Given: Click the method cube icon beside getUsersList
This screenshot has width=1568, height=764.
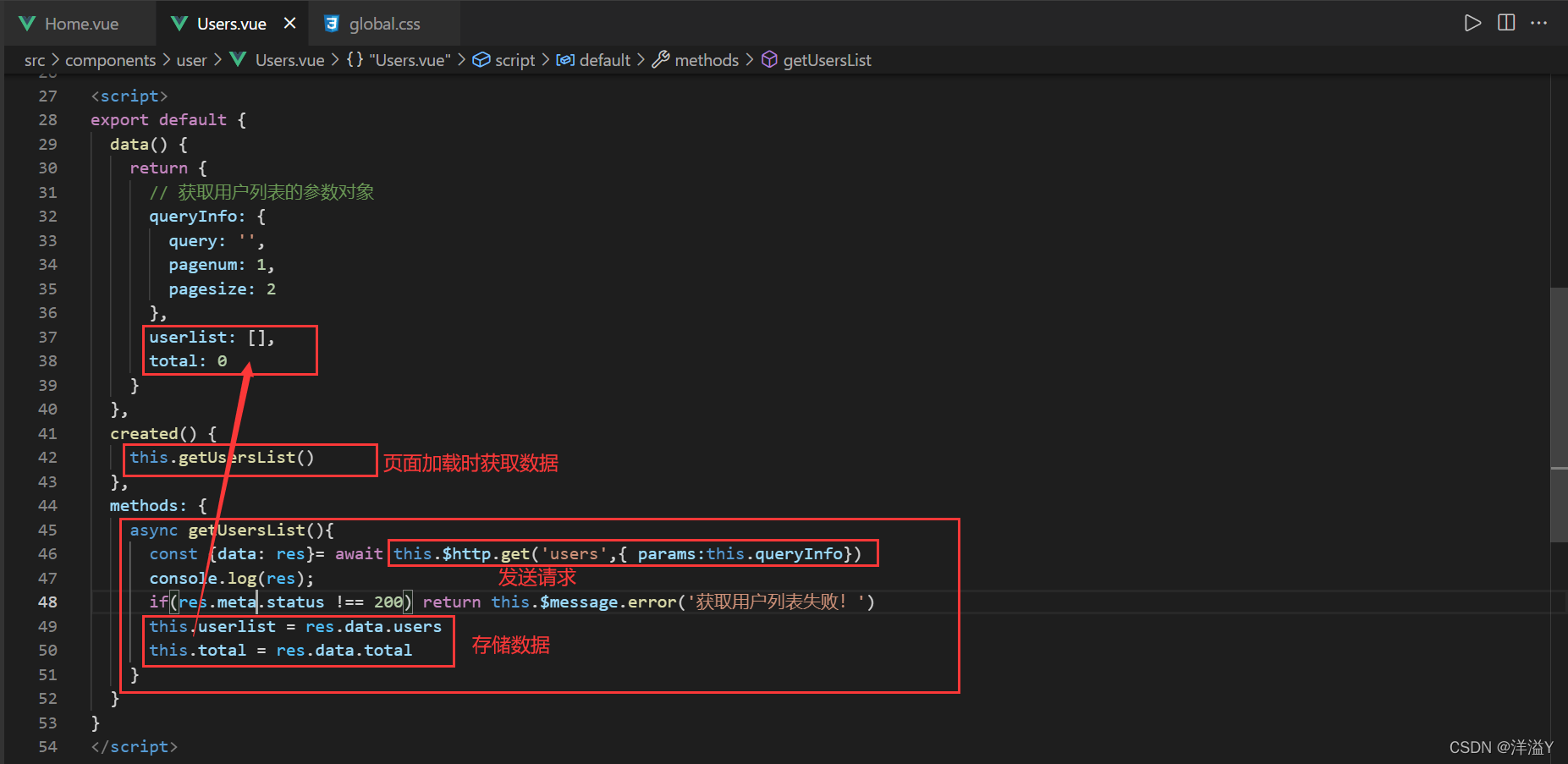Looking at the screenshot, I should (x=769, y=59).
